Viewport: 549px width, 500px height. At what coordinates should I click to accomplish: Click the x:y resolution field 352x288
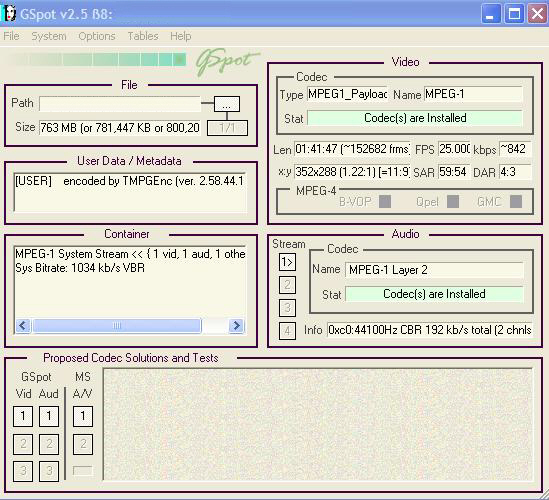[352, 172]
